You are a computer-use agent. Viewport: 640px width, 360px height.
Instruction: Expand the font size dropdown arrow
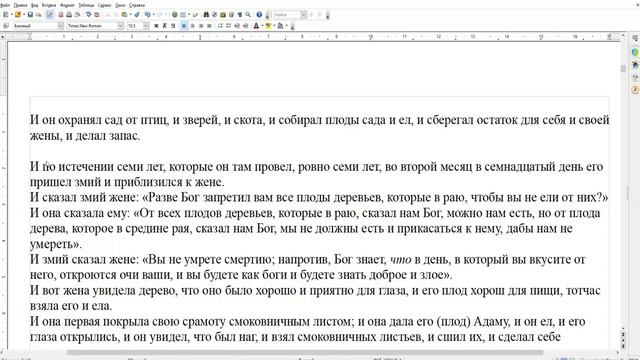(147, 26)
